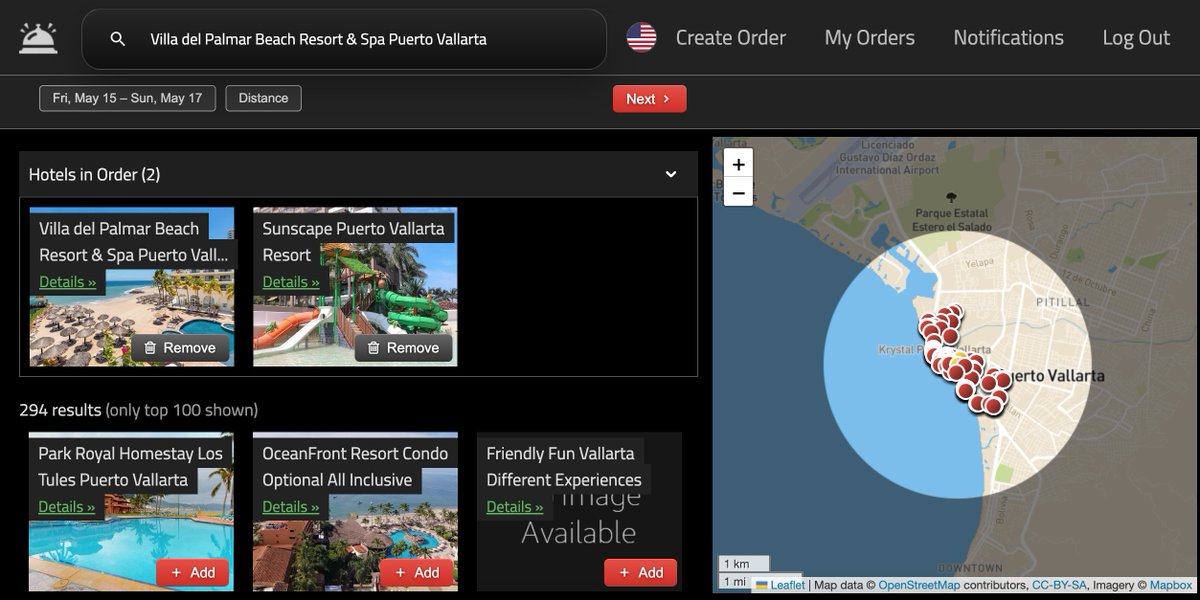Viewport: 1200px width, 600px height.
Task: Zoom in on the map
Action: [738, 164]
